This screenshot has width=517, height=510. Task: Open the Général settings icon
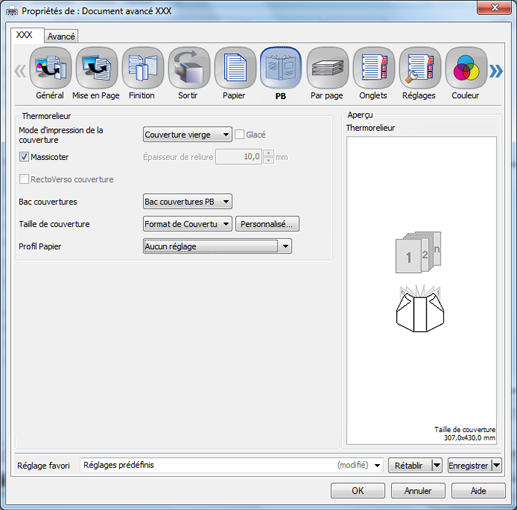[x=50, y=68]
